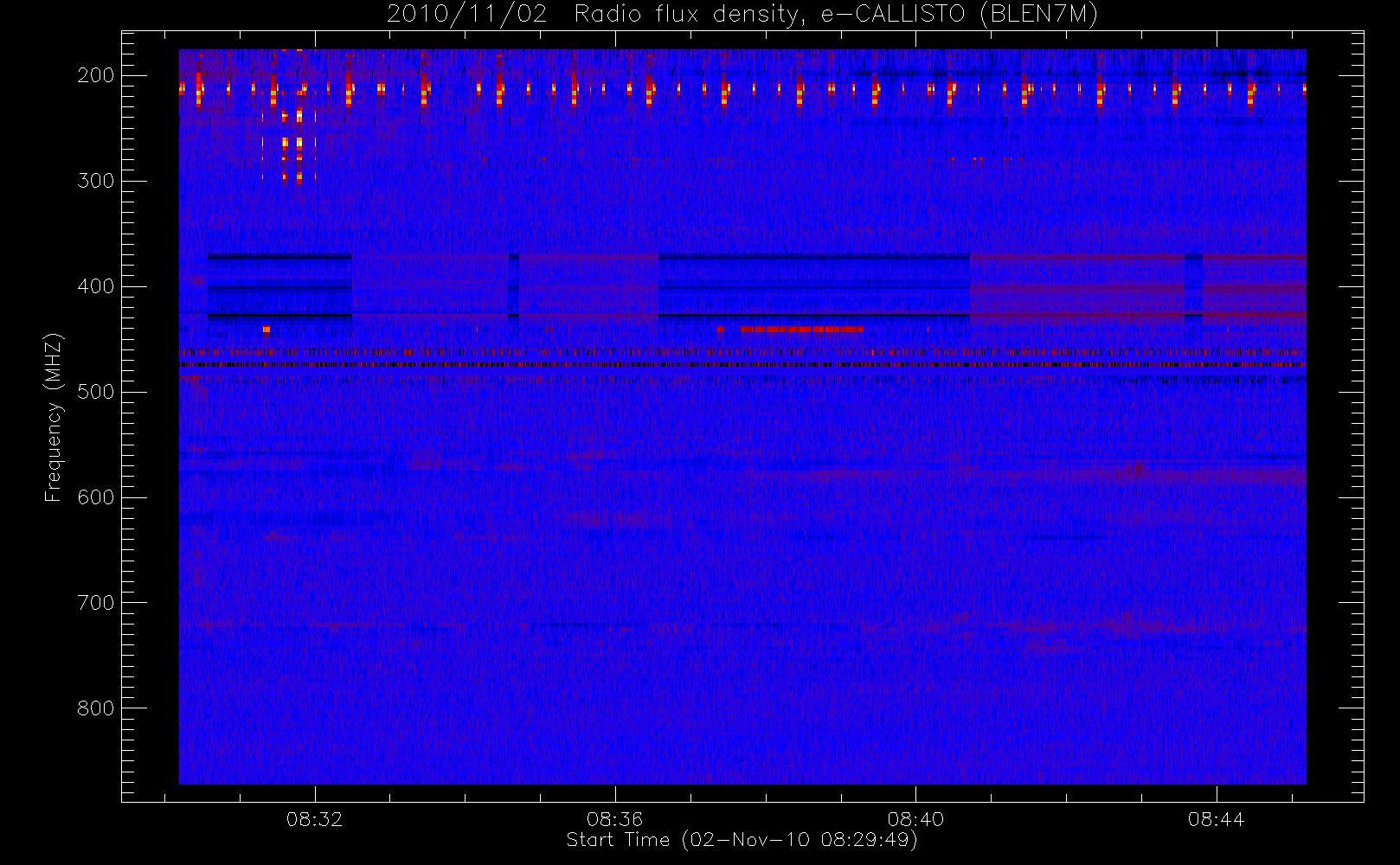This screenshot has width=1400, height=865.
Task: Click the 08:32 time tick label
Action: pos(315,819)
